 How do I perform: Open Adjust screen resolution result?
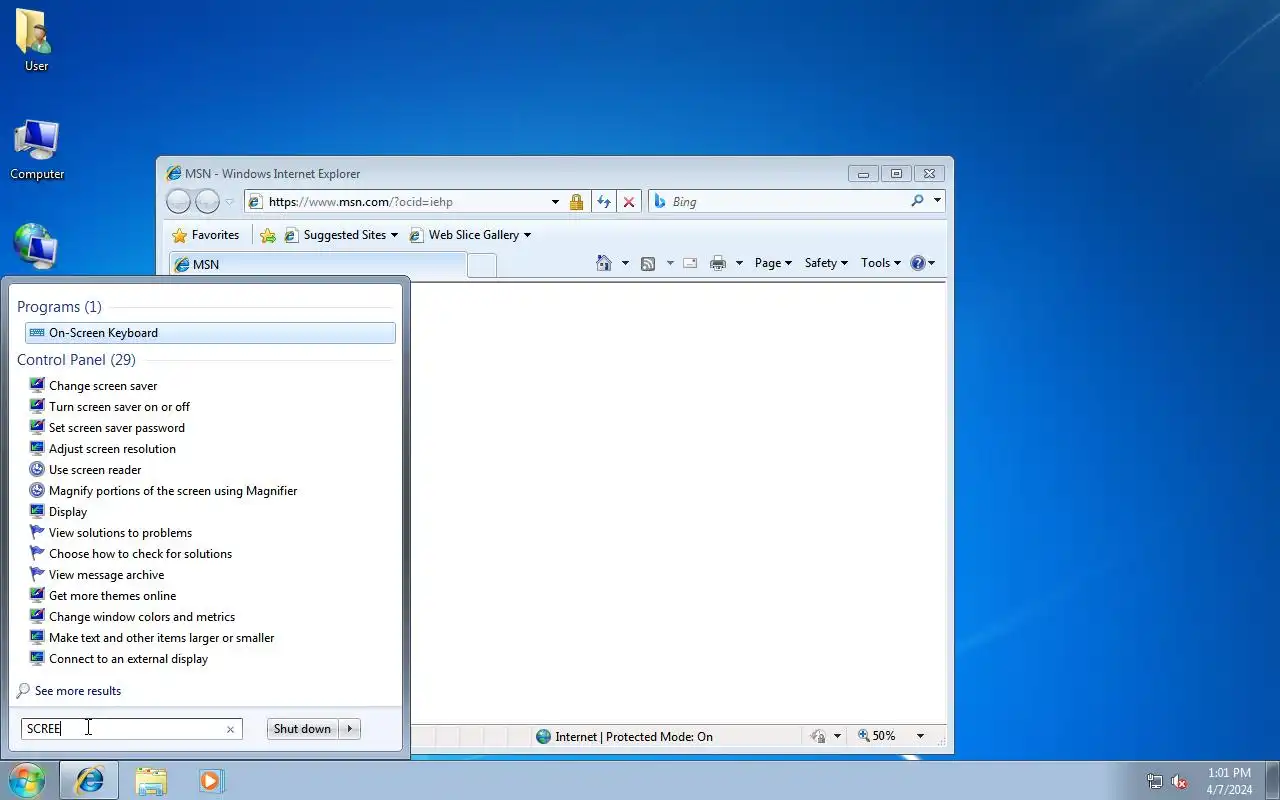tap(112, 449)
